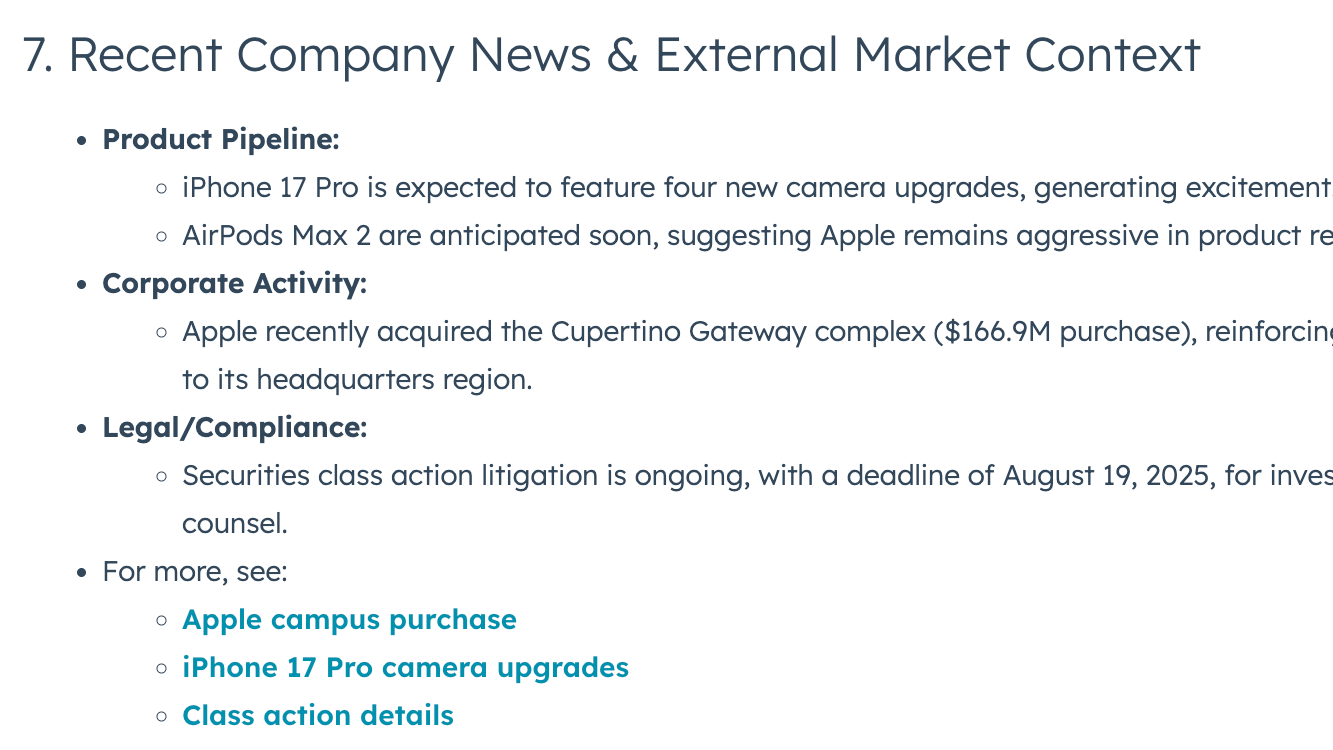Open the Apple campus purchase link

click(349, 620)
